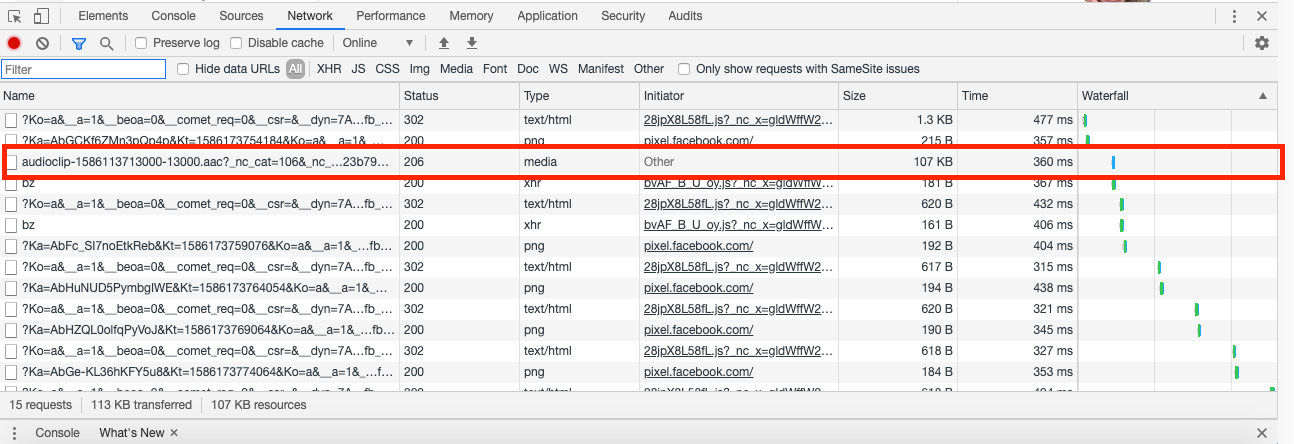This screenshot has height=444, width=1294.
Task: Open Network settings gear icon
Action: (1262, 43)
